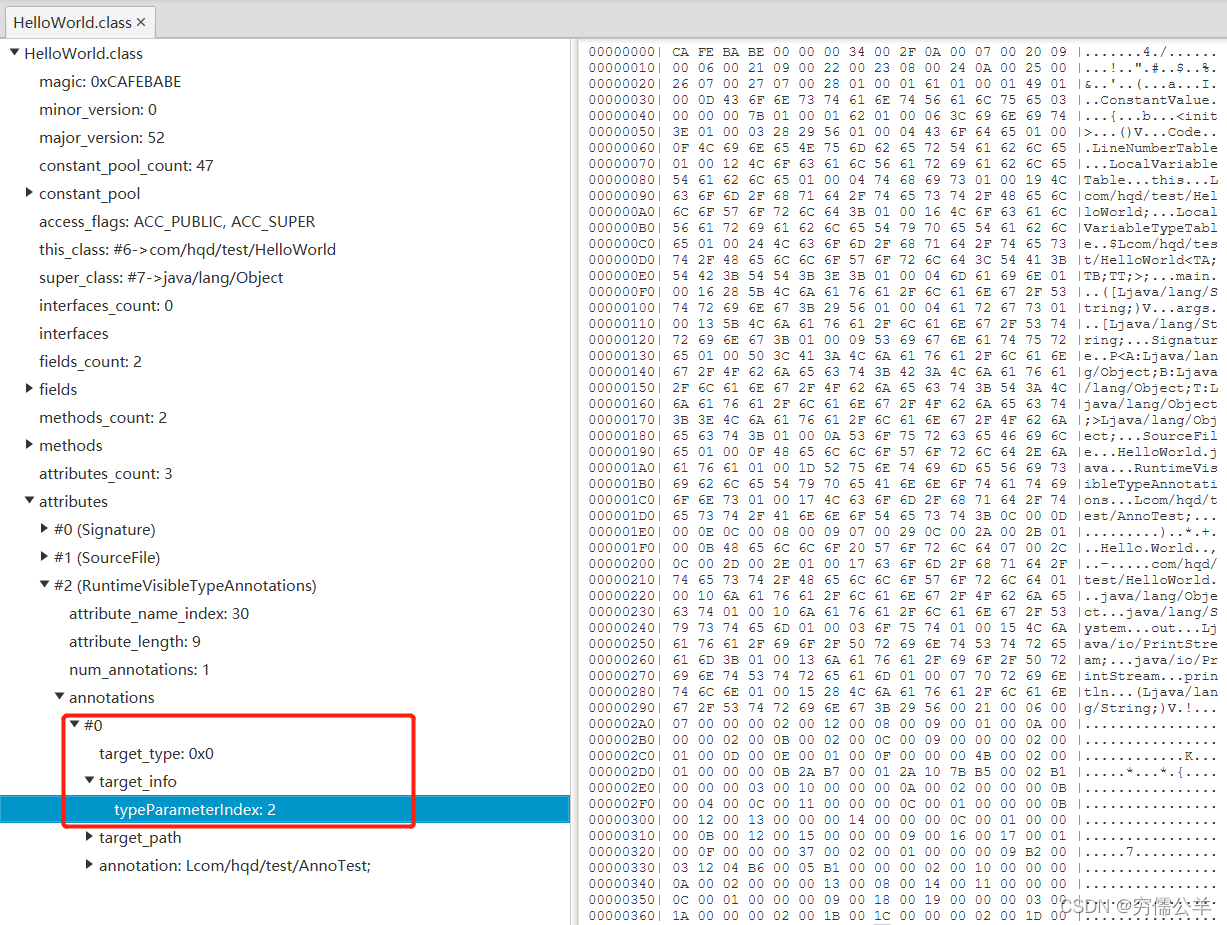
Task: Expand the target_path node
Action: (x=89, y=837)
